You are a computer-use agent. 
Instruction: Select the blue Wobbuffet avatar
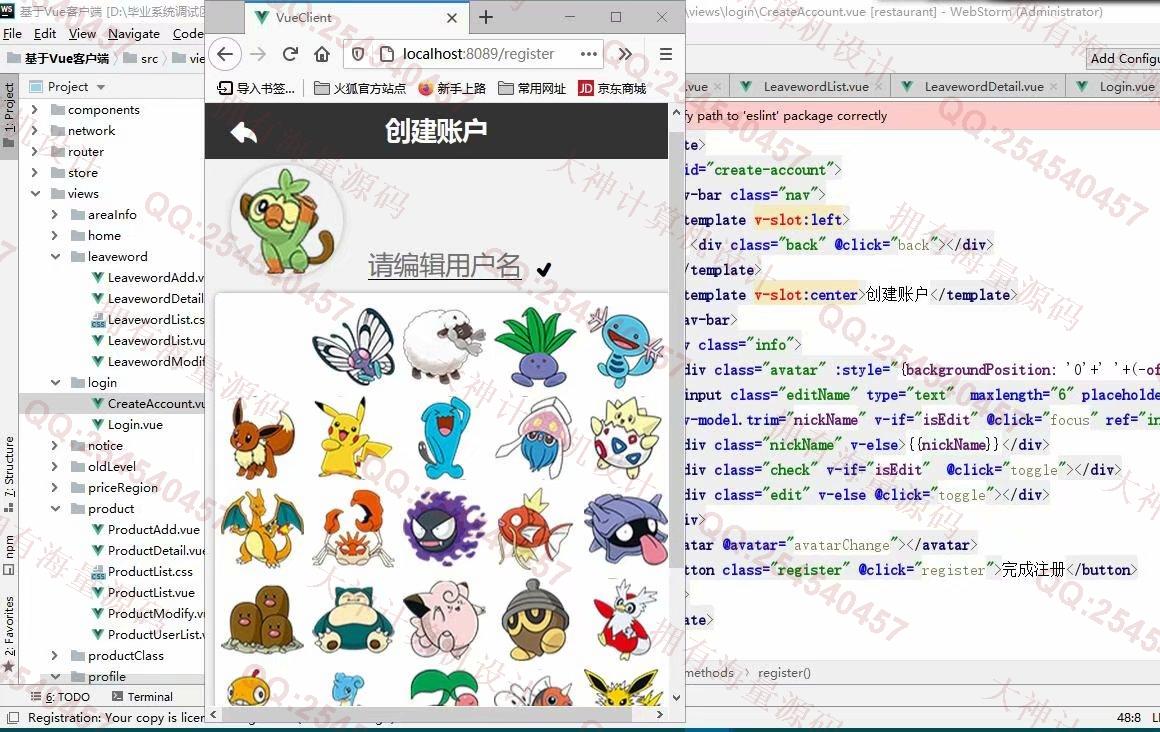click(x=444, y=437)
